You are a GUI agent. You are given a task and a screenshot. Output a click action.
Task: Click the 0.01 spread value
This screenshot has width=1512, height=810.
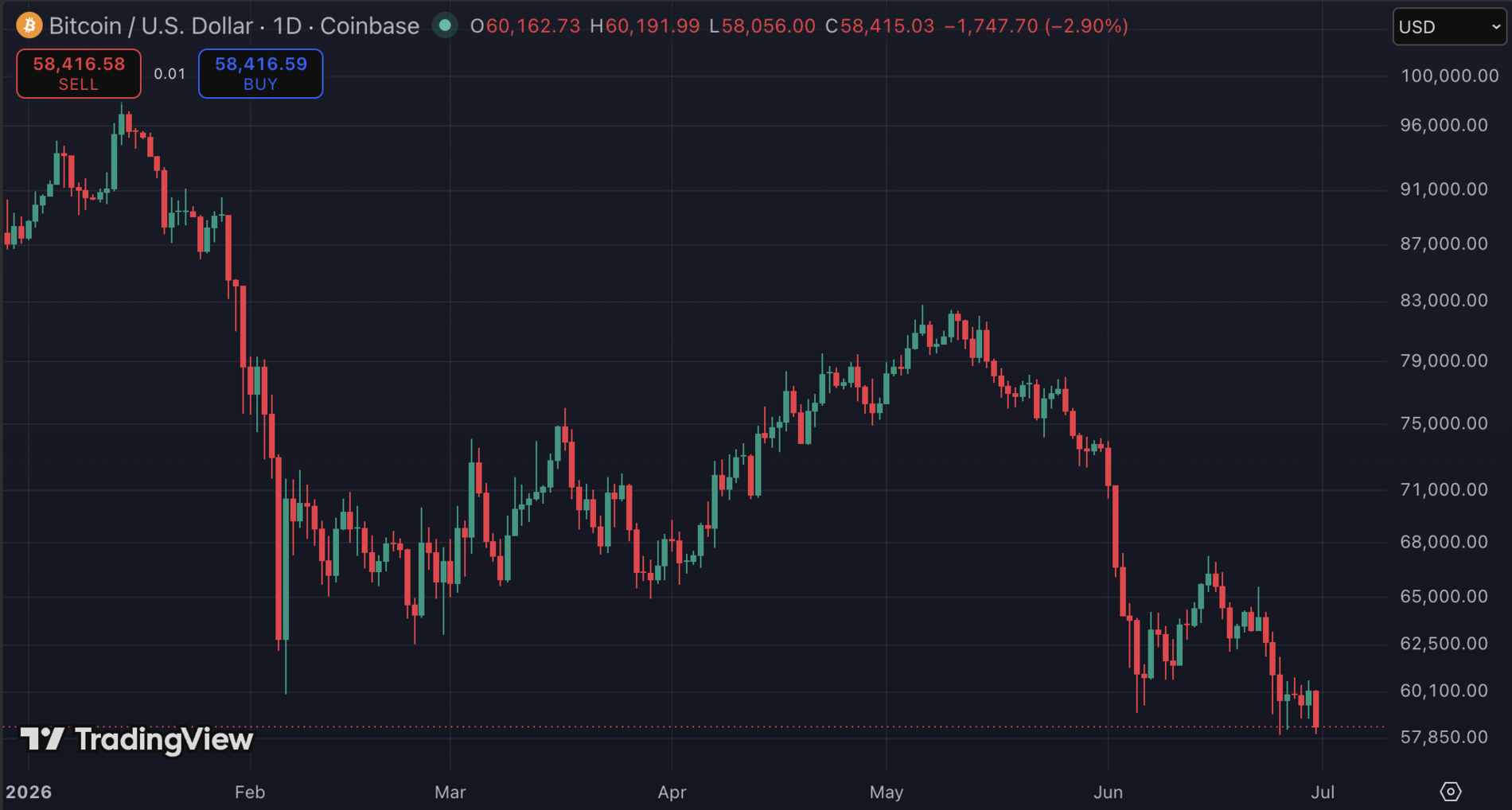170,73
